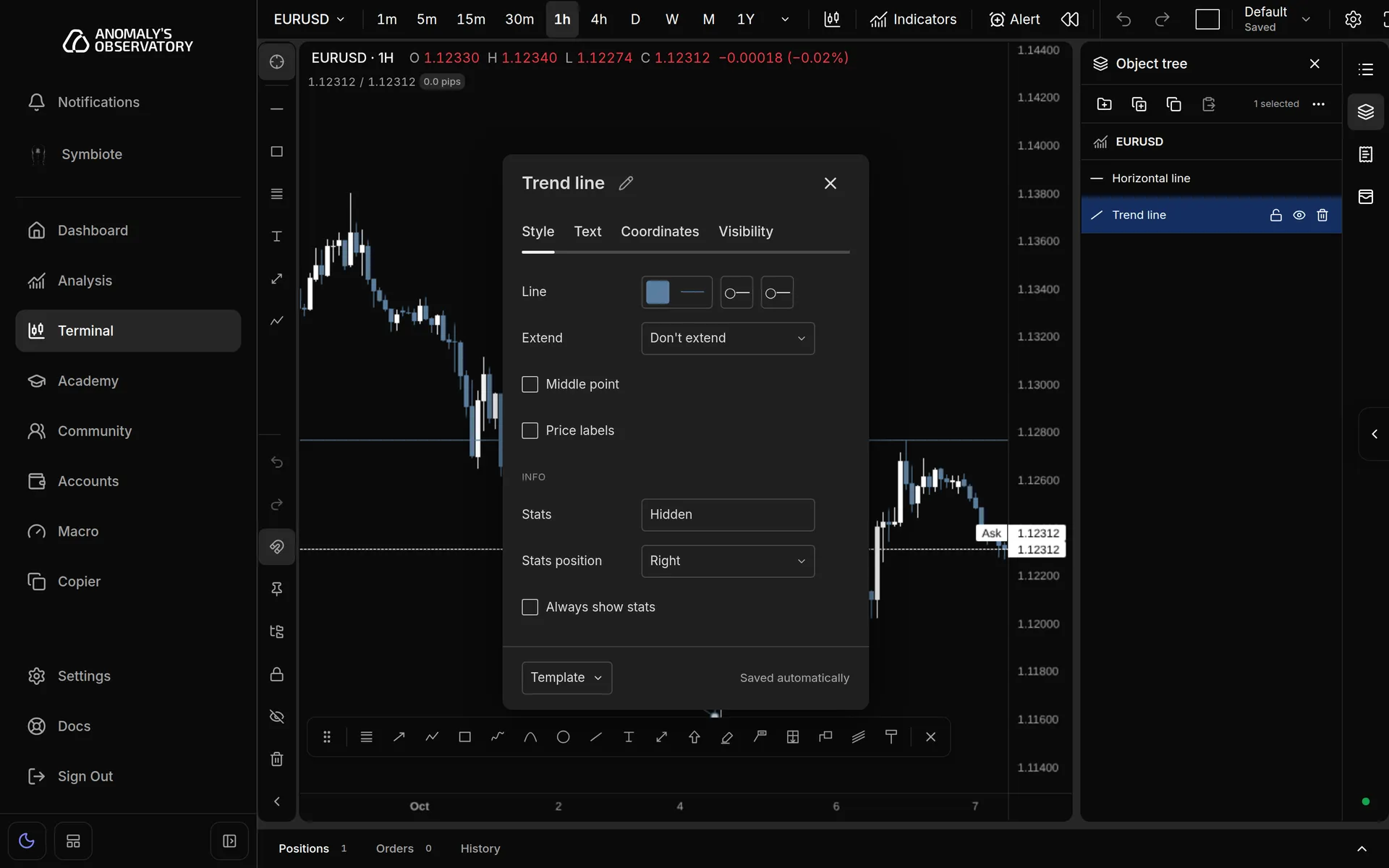
Task: Choose the line style thickness selector
Action: pyautogui.click(x=692, y=292)
